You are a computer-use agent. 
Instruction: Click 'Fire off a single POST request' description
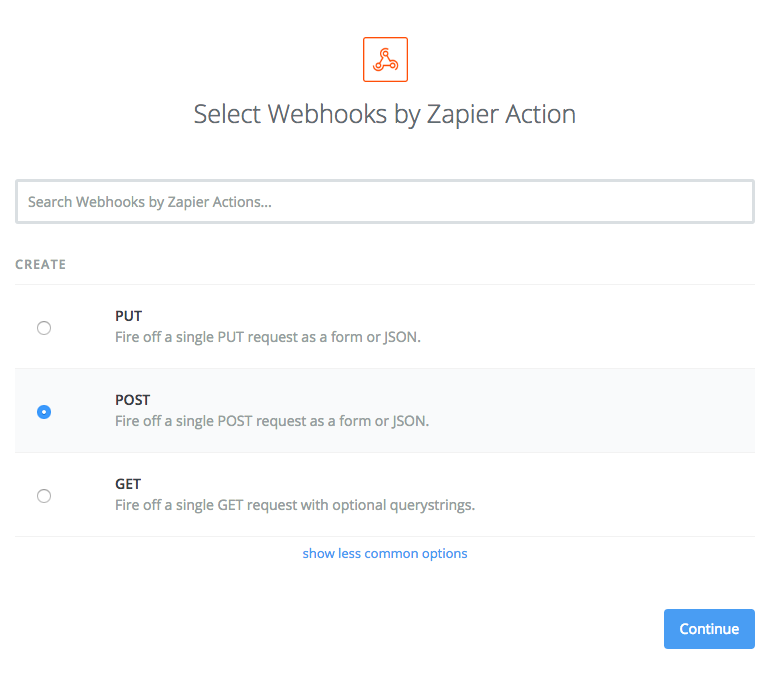click(x=272, y=421)
